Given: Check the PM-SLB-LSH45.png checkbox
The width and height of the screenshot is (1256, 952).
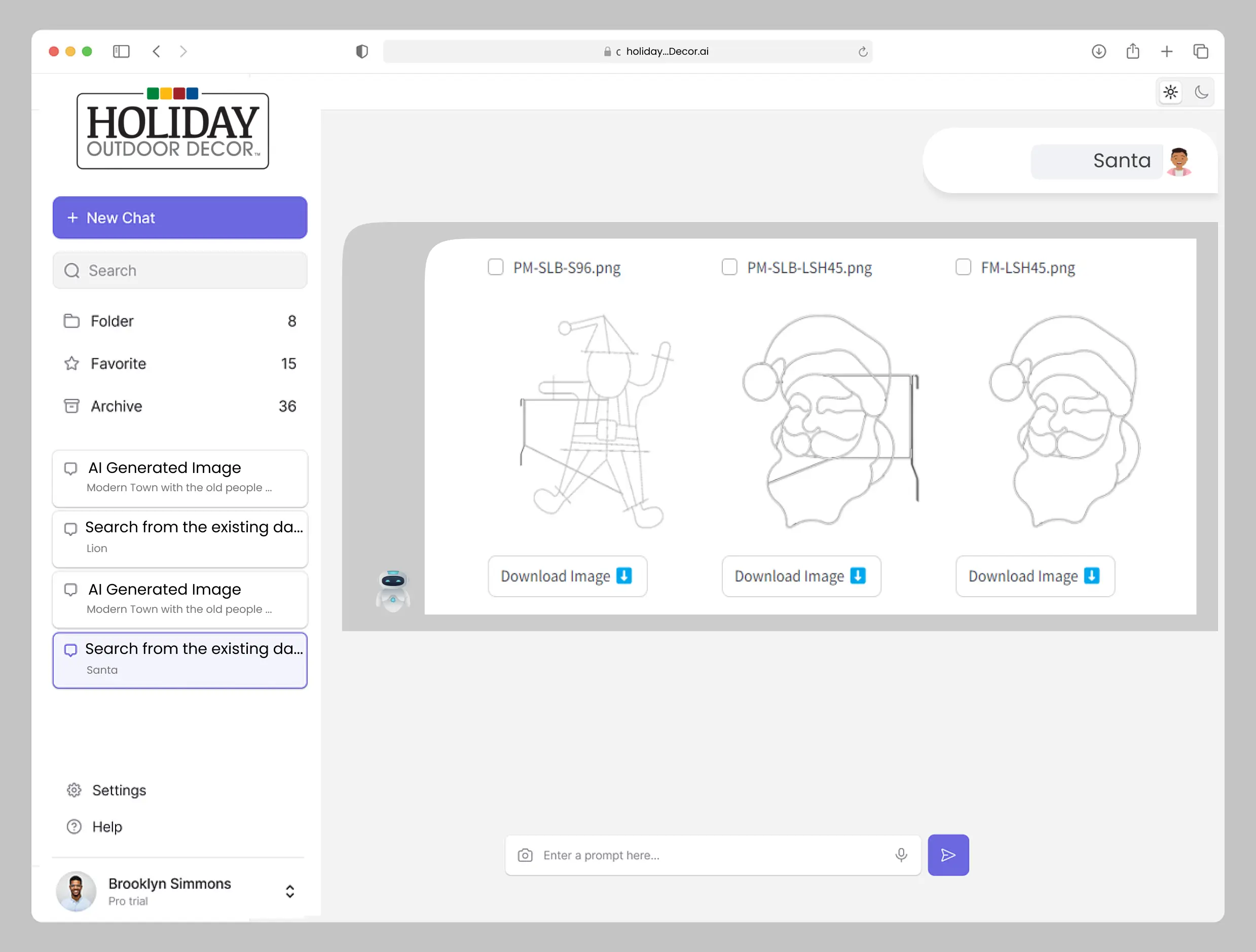Looking at the screenshot, I should click(x=729, y=267).
